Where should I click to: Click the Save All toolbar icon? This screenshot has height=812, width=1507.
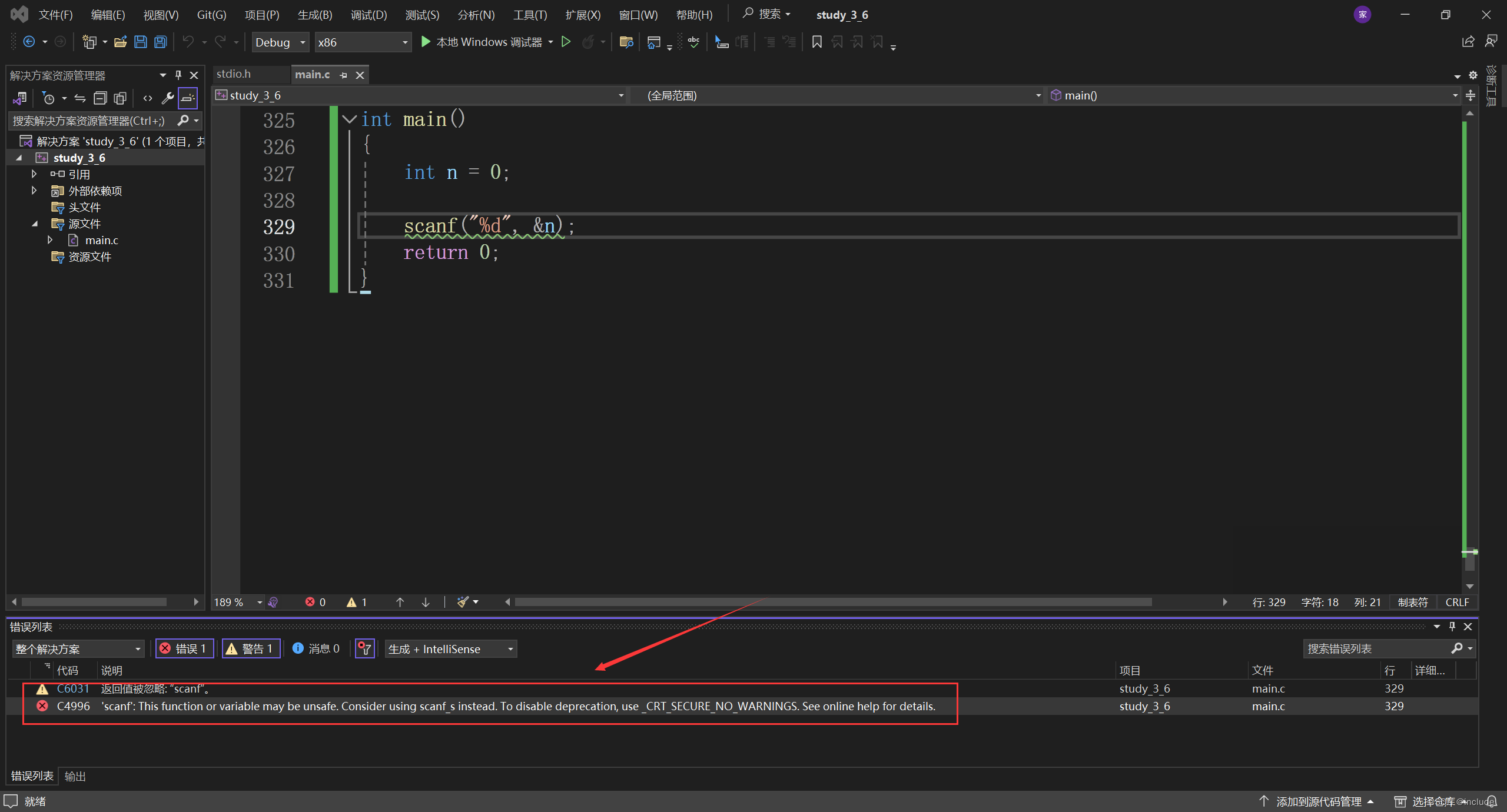pos(160,42)
